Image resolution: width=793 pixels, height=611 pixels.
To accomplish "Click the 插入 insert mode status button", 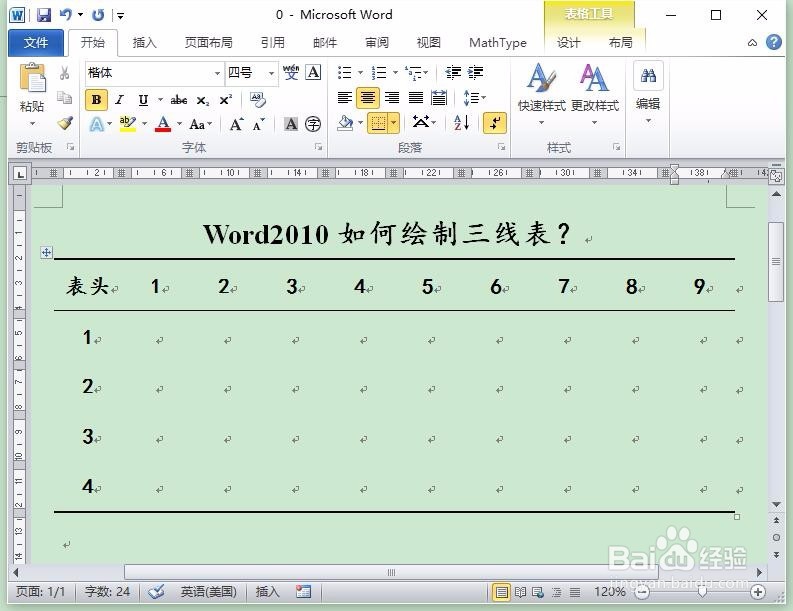I will click(268, 591).
